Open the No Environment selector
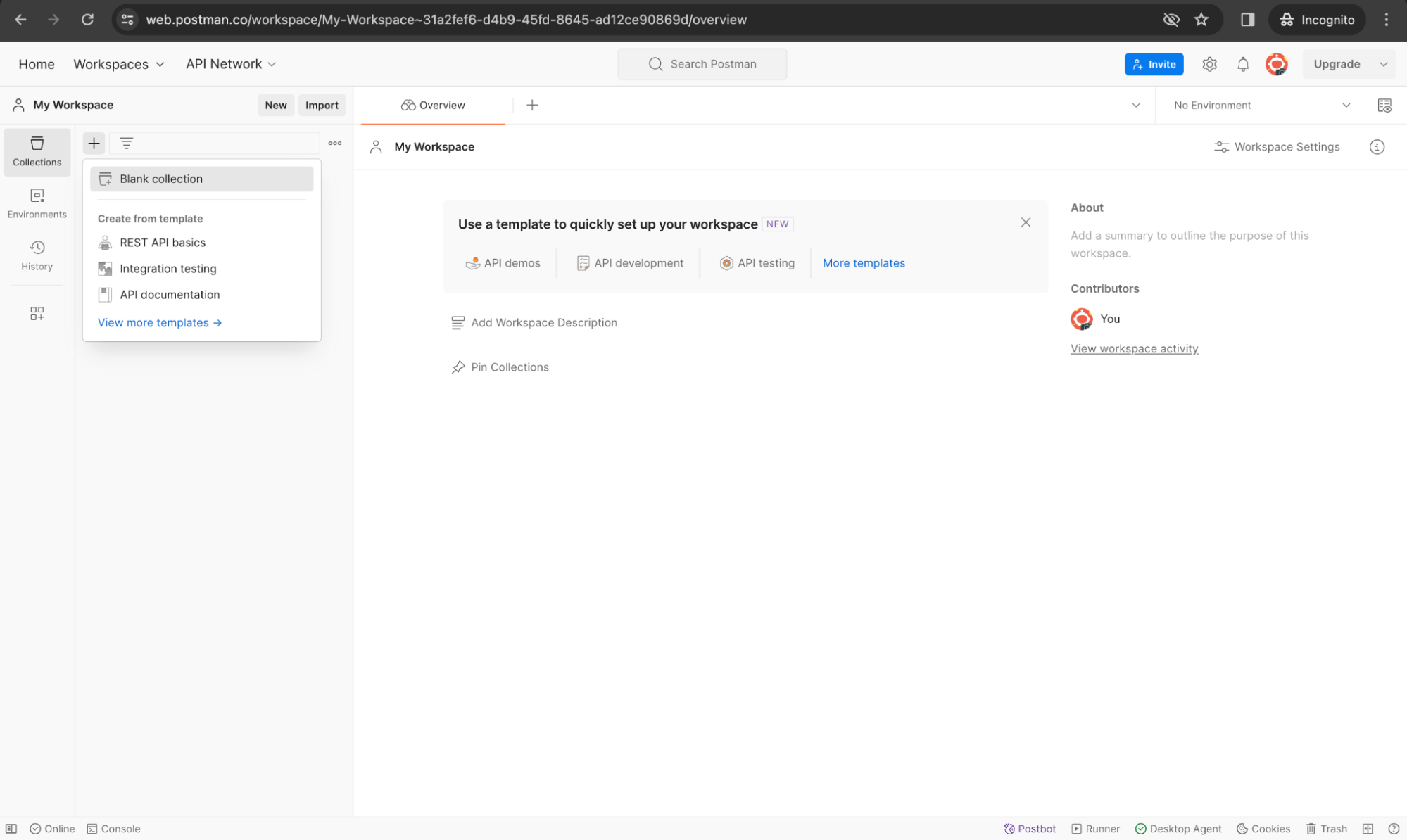The height and width of the screenshot is (840, 1407). point(1261,105)
